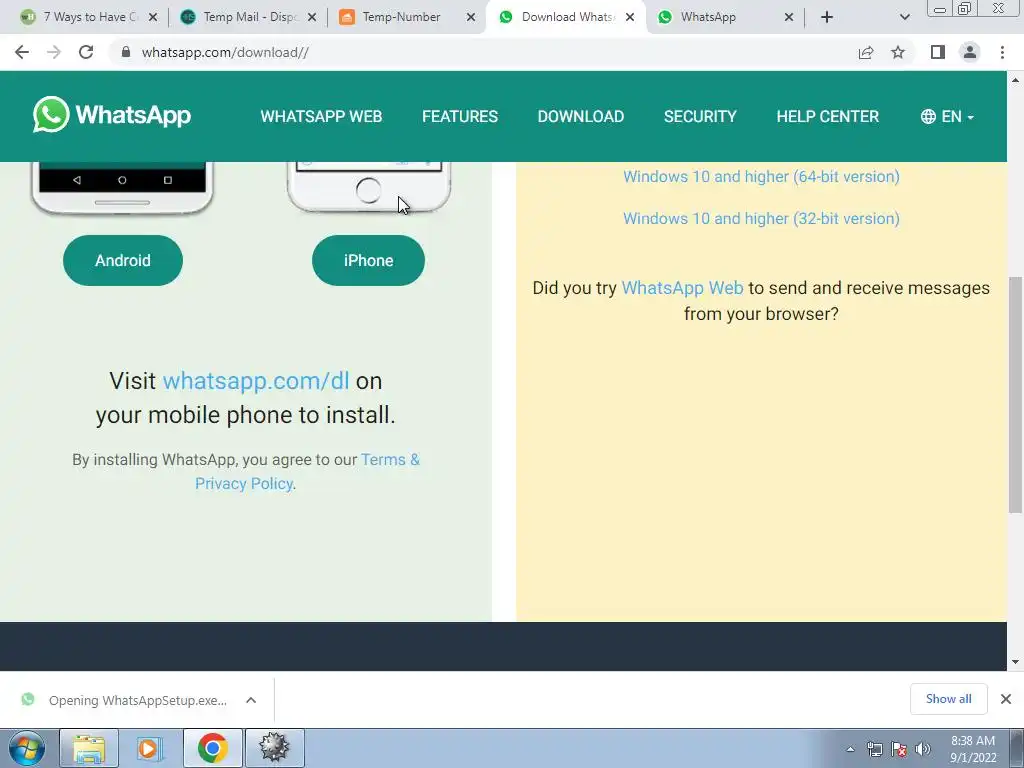
Task: Select DOWNLOAD in the navigation bar
Action: pyautogui.click(x=581, y=116)
